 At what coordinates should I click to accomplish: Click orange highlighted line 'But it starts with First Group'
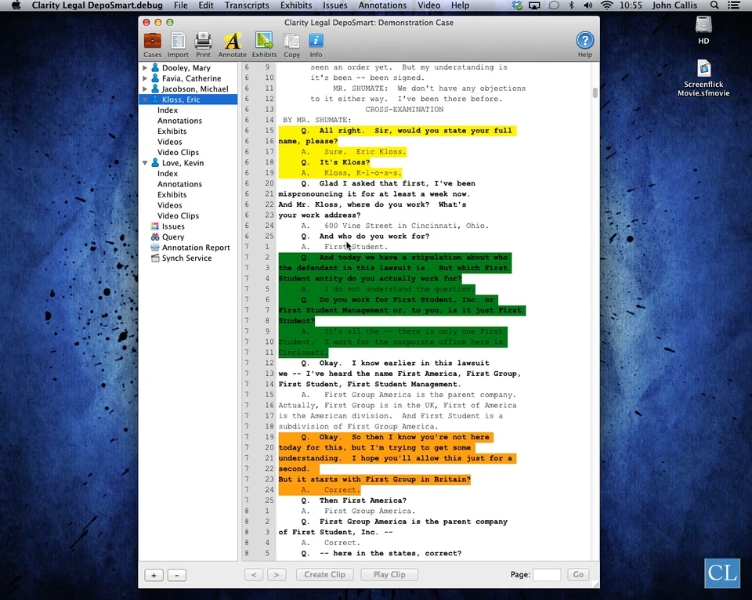pos(375,479)
